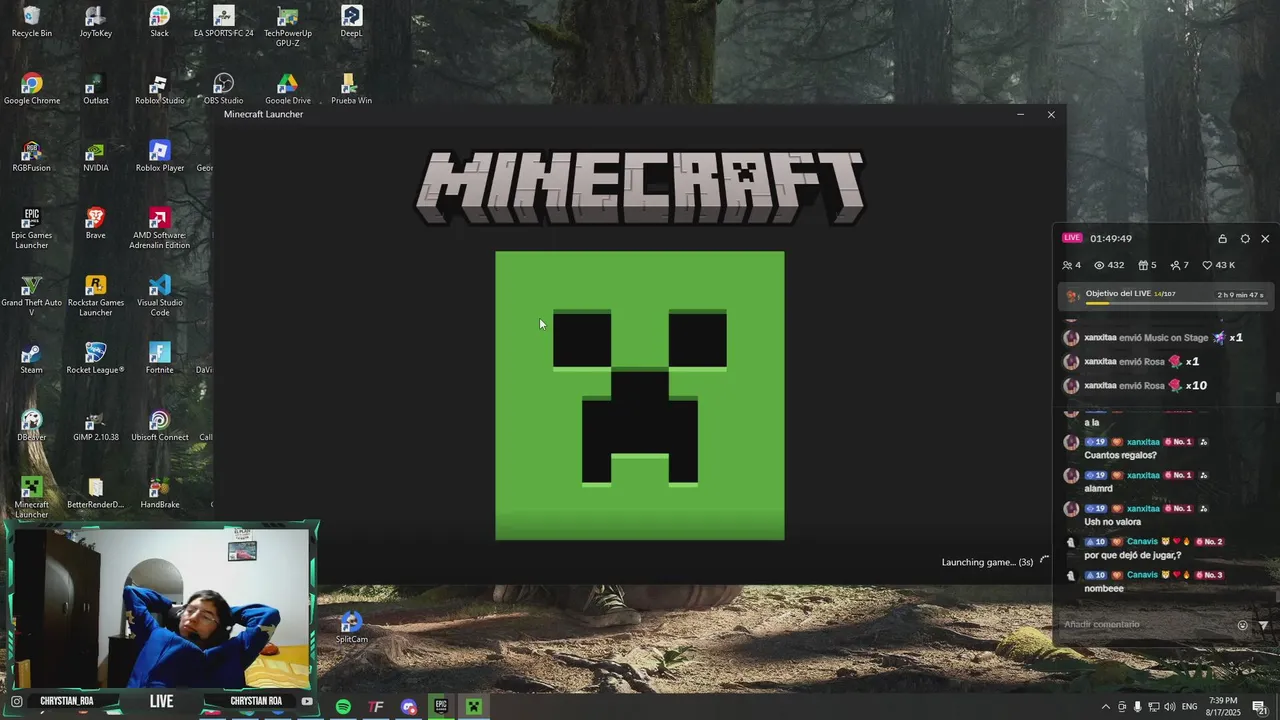
Task: Open Rocket League desktop shortcut
Action: tap(95, 358)
